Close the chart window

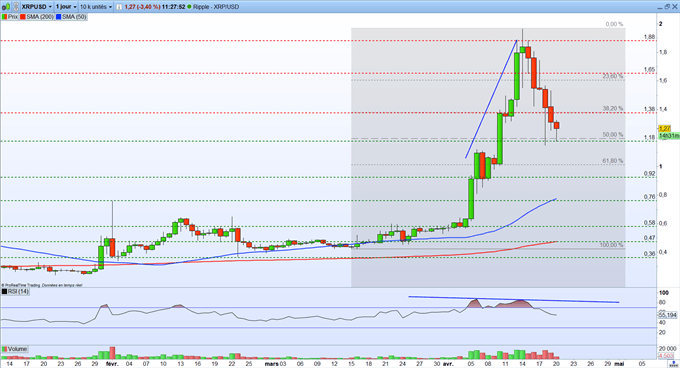coord(675,7)
